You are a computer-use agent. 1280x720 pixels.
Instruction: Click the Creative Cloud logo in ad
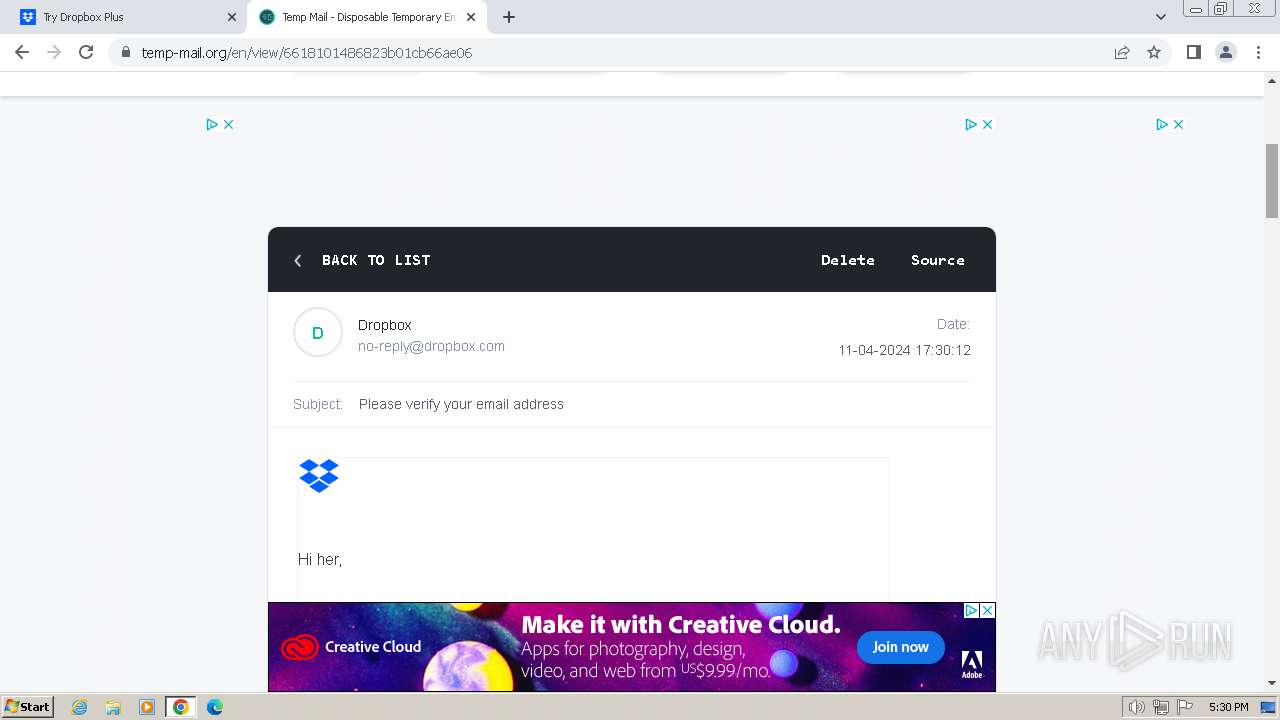[x=351, y=647]
